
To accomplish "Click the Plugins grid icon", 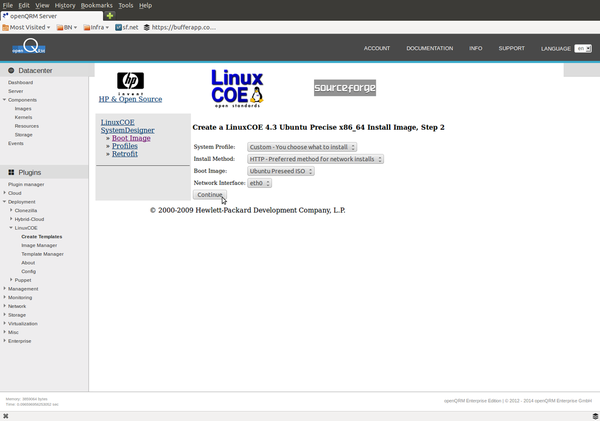I will (x=11, y=172).
